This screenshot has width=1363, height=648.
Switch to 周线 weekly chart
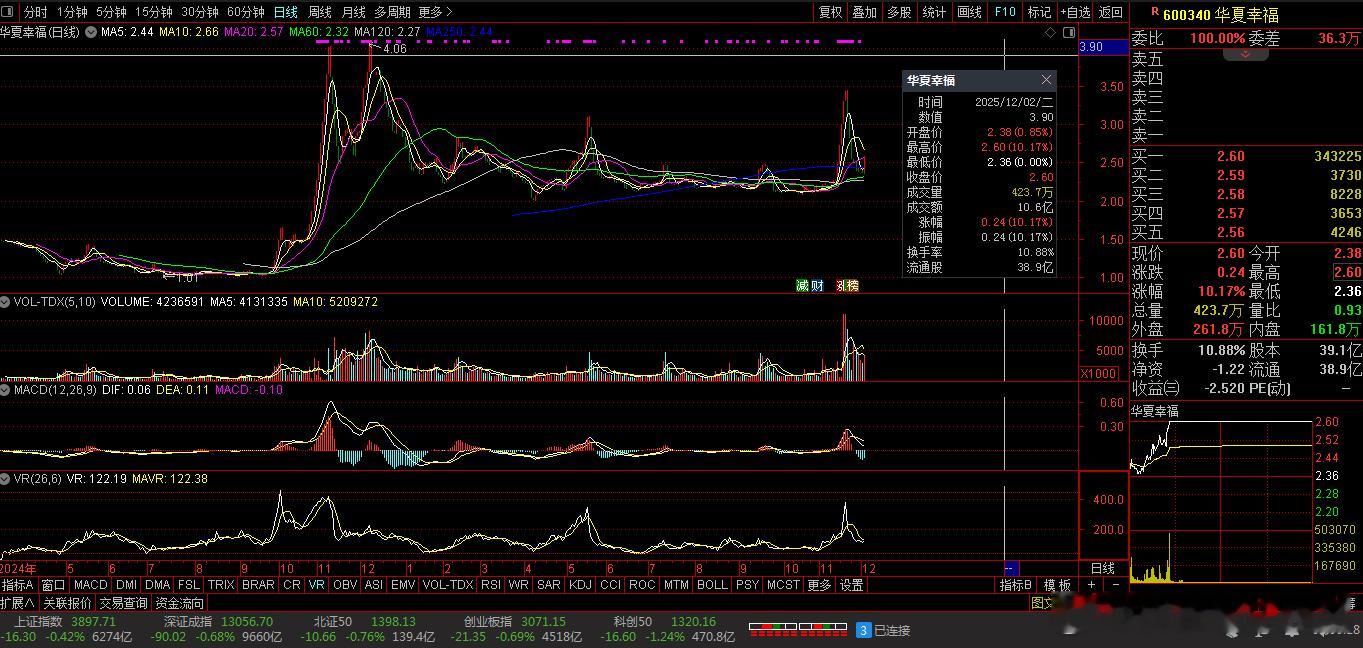coord(320,12)
